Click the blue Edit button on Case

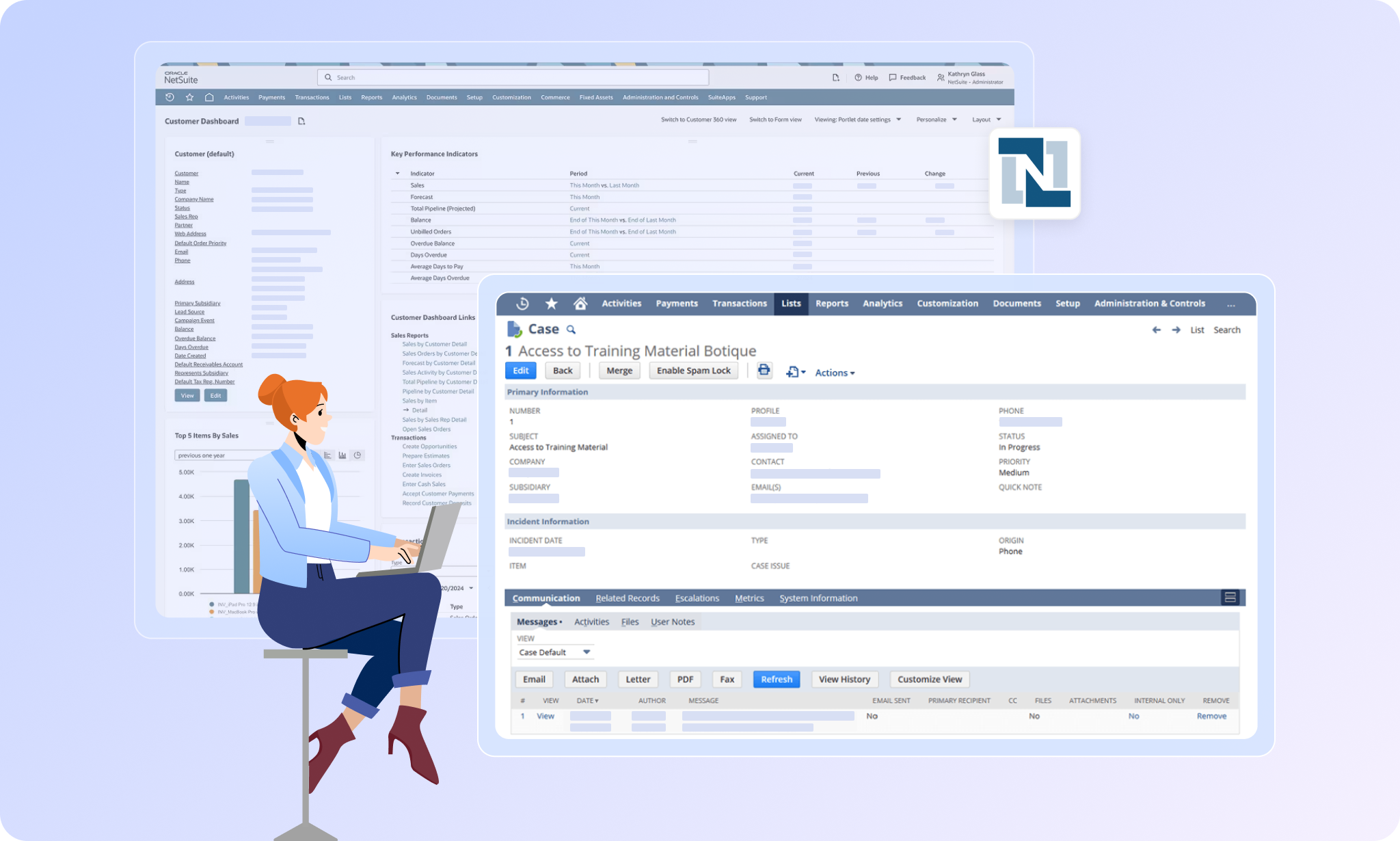click(521, 371)
